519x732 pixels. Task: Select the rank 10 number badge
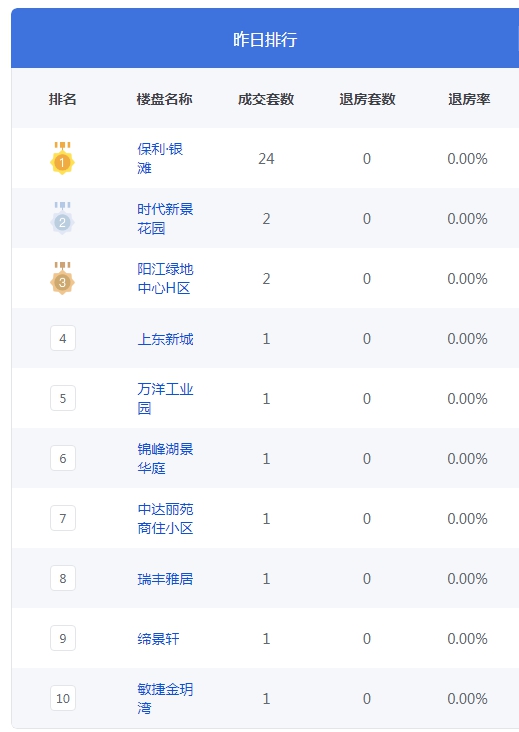[63, 698]
